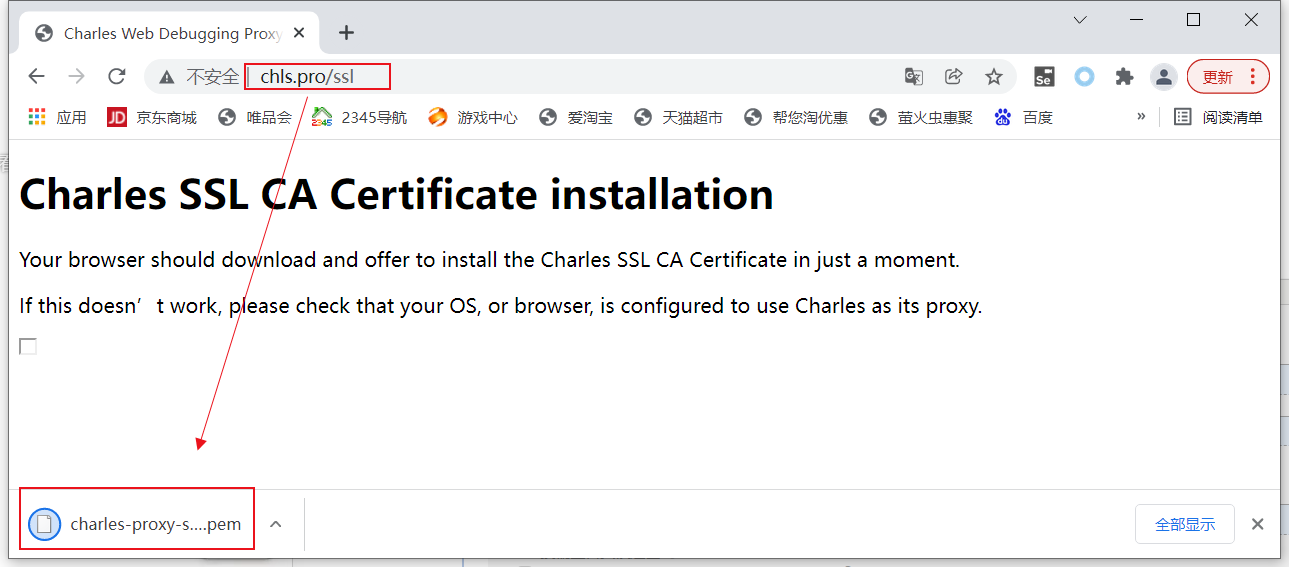Open the 爱淘宝 bookmark

pos(576,117)
